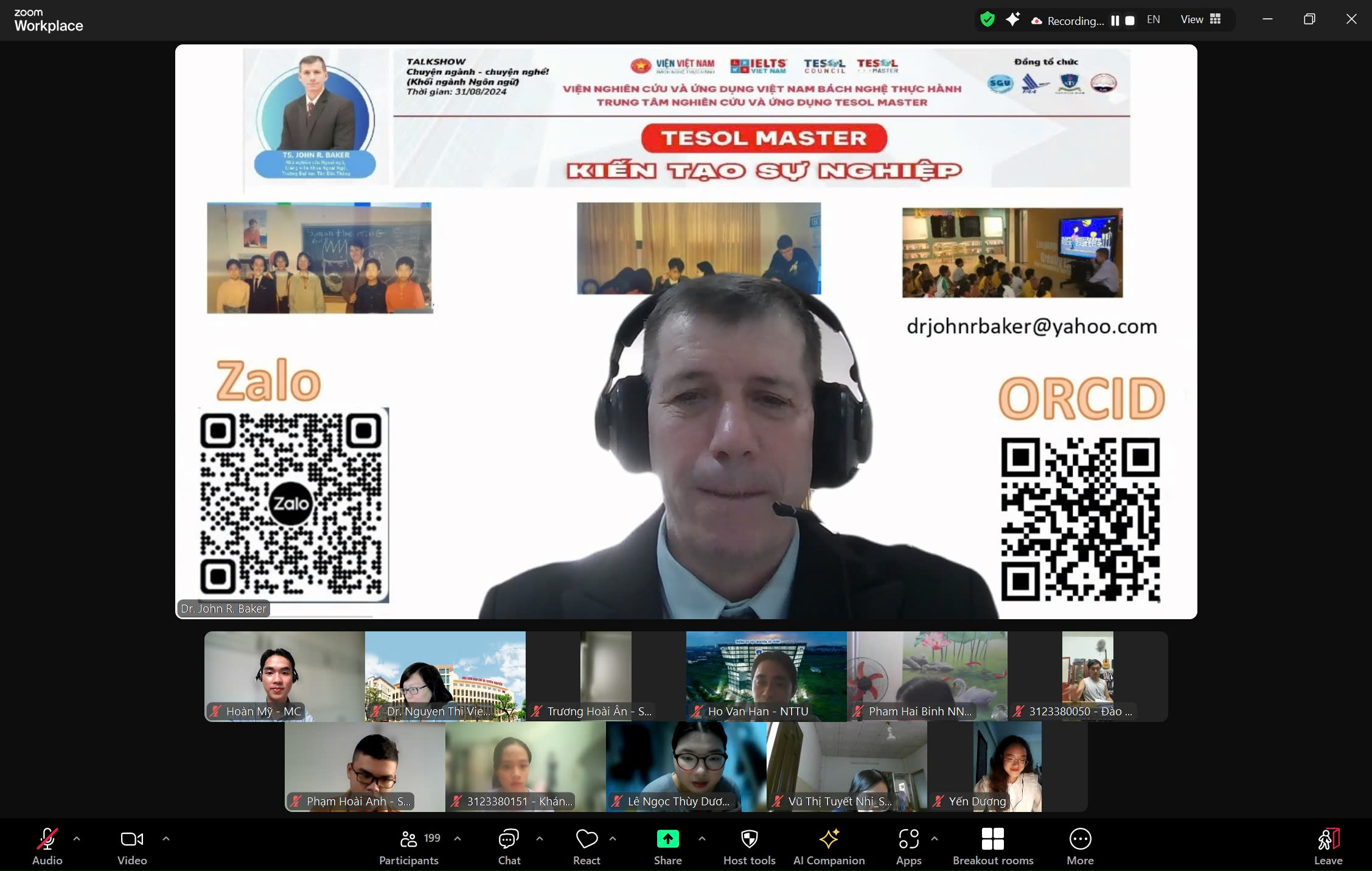Viewport: 1372px width, 871px height.
Task: Expand the Apps options arrow
Action: point(935,839)
